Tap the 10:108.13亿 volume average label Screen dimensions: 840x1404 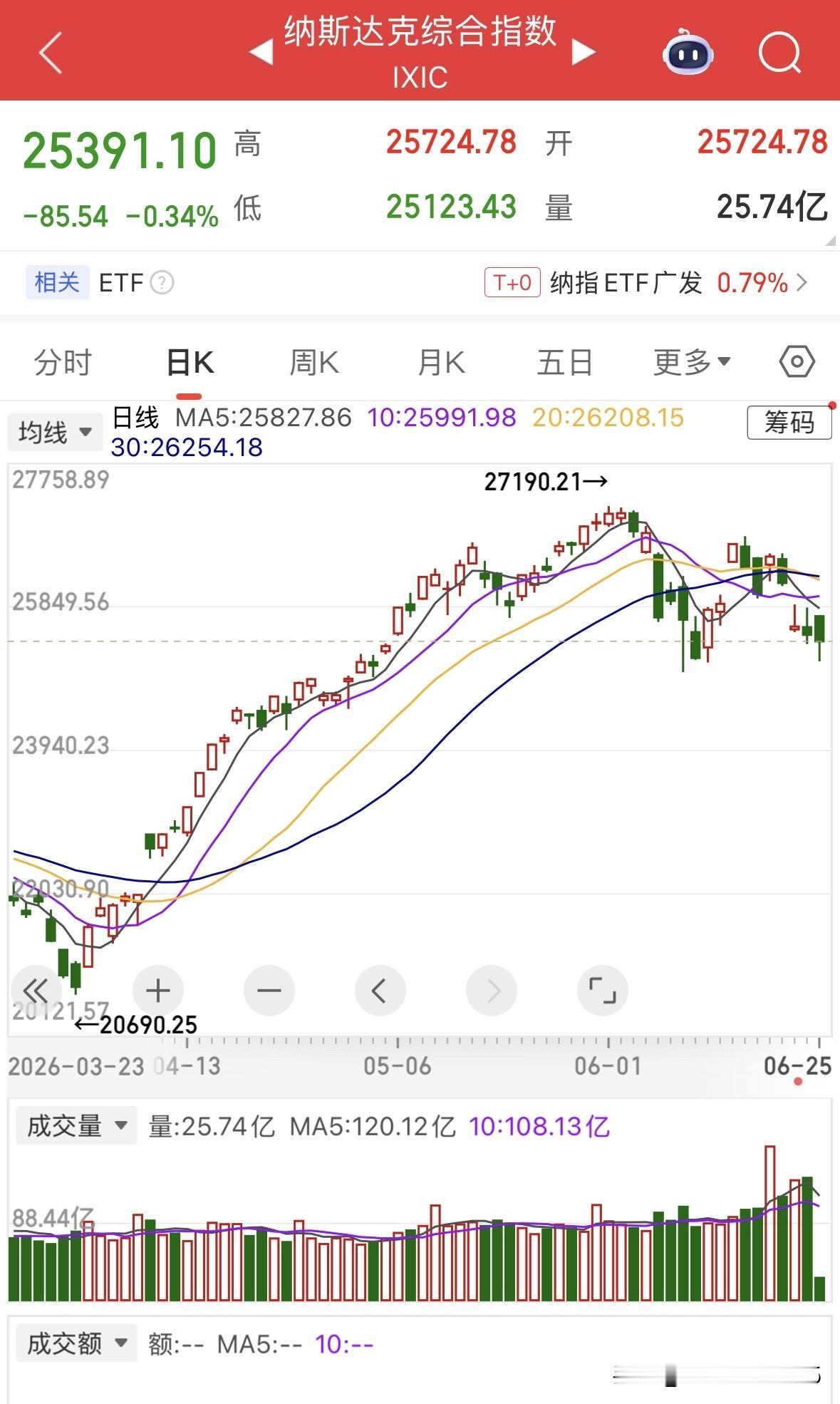(539, 1127)
